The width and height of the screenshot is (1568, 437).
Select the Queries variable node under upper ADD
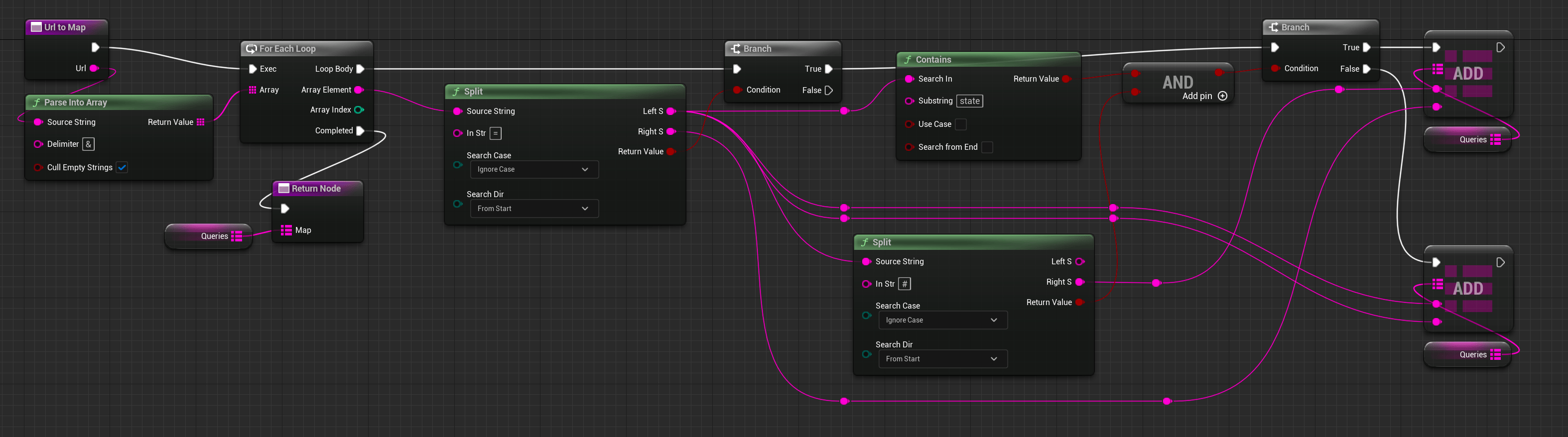[1467, 139]
